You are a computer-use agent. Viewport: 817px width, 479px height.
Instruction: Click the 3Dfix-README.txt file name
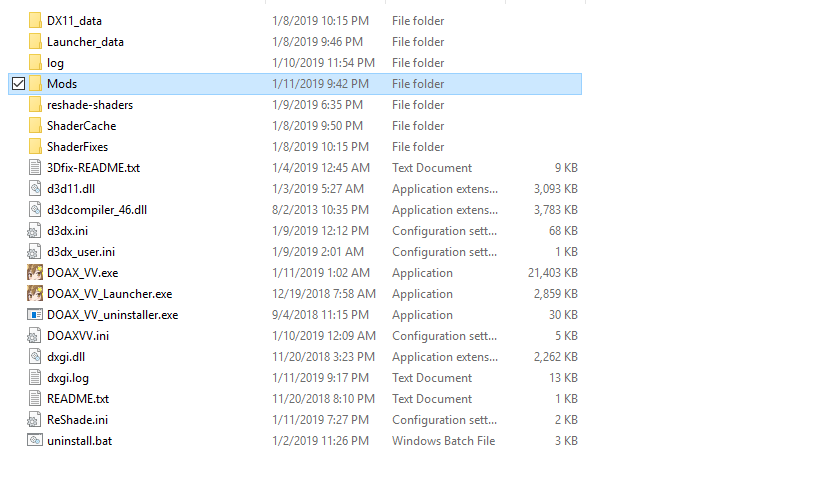tap(94, 168)
